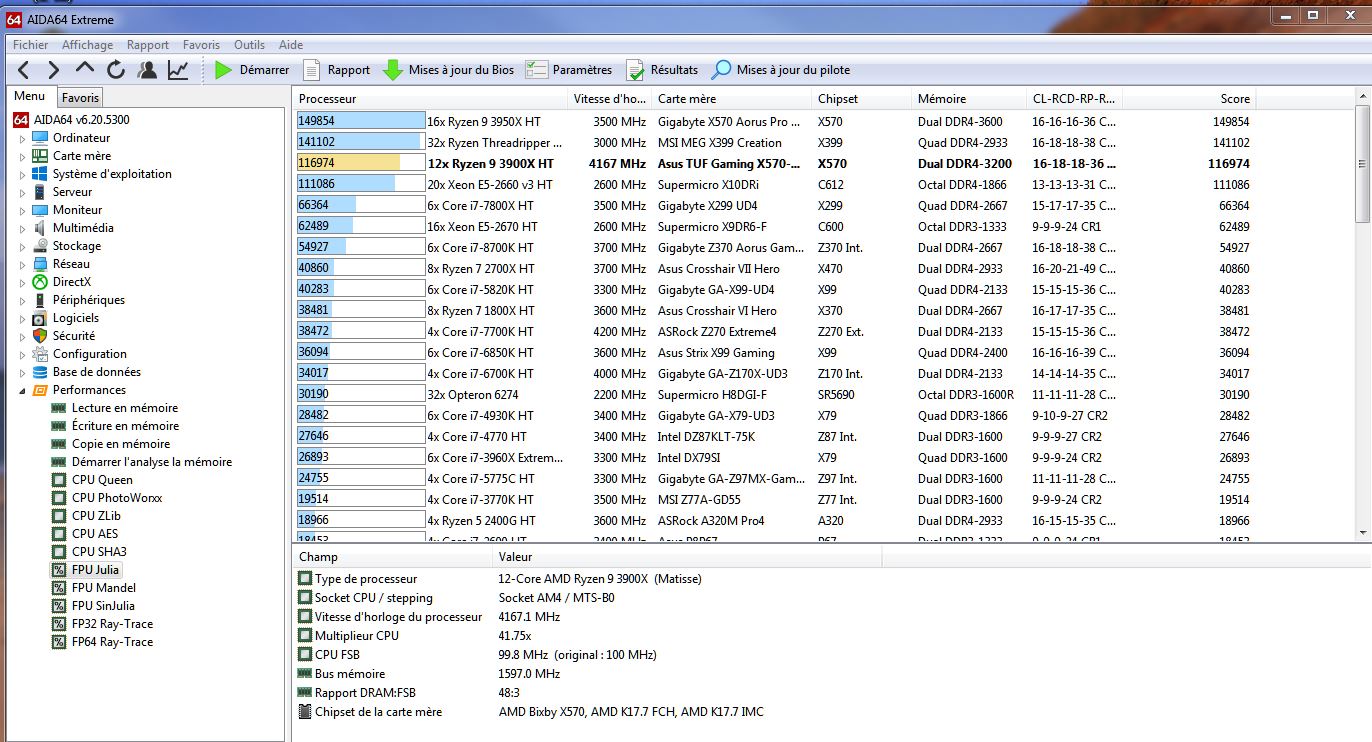Viewport: 1372px width, 742px height.
Task: Expand the Ordinateur tree node
Action: (22, 138)
